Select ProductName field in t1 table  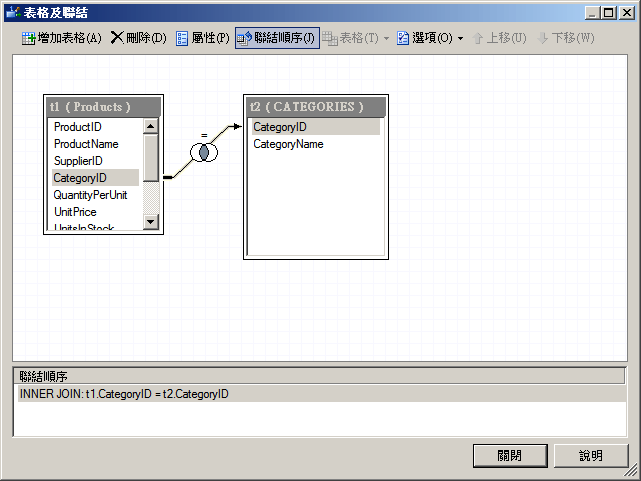(x=86, y=144)
